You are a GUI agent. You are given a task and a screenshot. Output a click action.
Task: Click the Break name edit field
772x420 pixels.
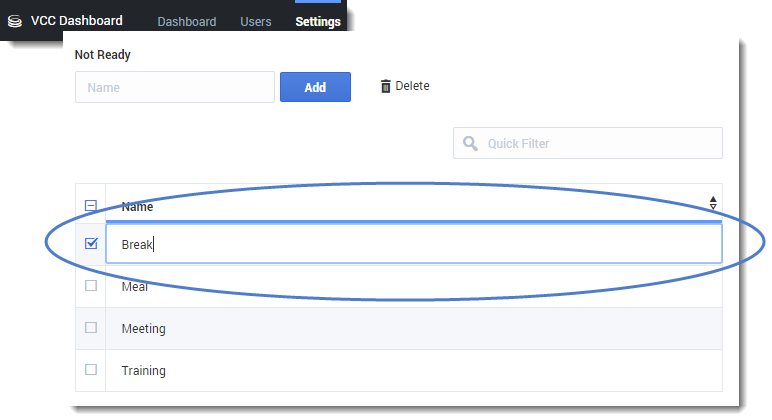(414, 244)
